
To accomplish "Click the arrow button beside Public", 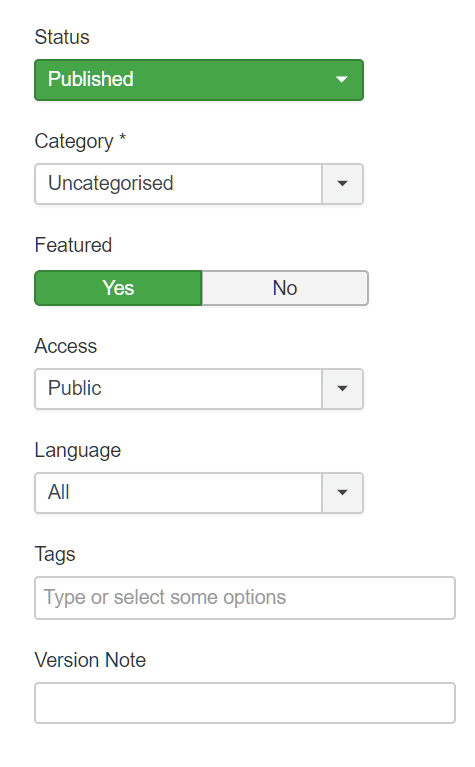I will pos(342,389).
